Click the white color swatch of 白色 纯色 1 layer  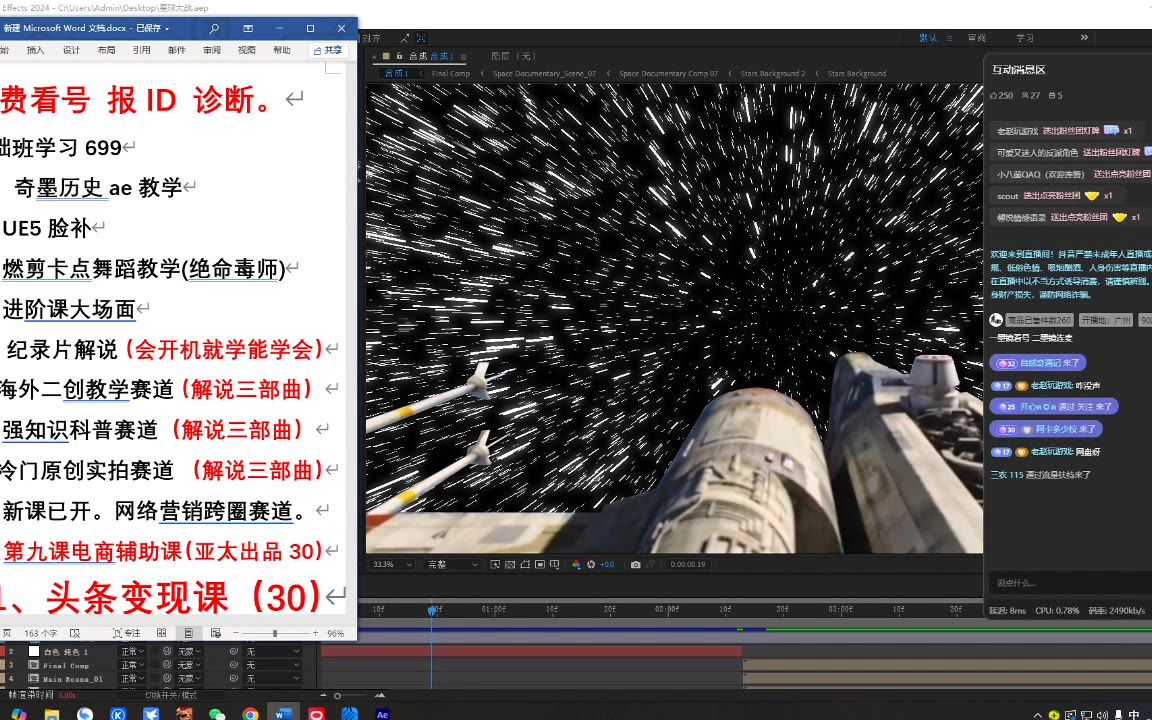(x=34, y=652)
